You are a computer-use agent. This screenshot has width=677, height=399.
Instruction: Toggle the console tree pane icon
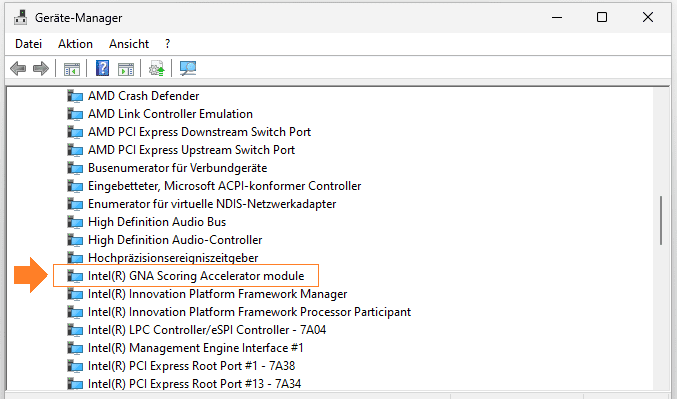click(x=72, y=69)
